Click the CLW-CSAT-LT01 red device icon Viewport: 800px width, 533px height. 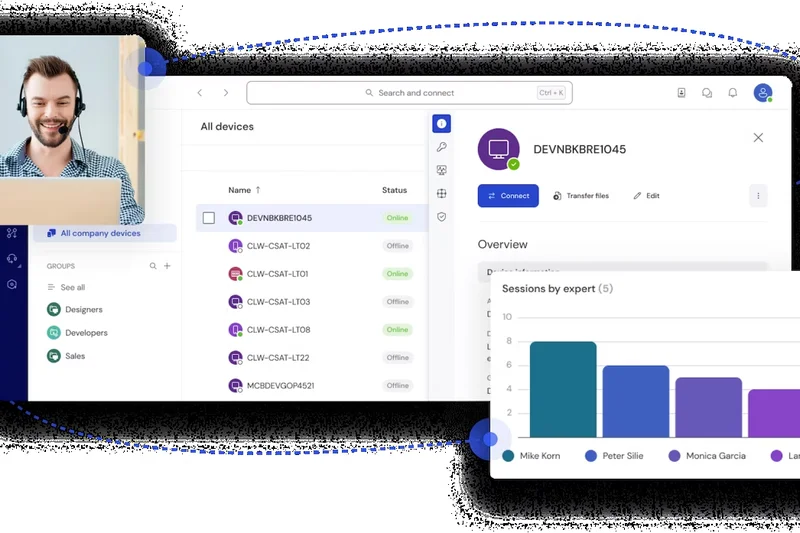click(x=235, y=274)
